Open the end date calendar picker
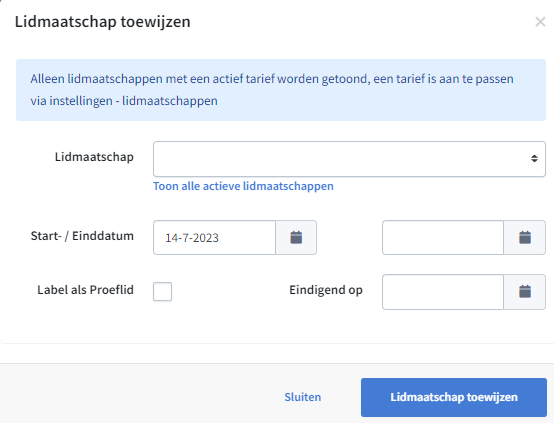 tap(525, 237)
